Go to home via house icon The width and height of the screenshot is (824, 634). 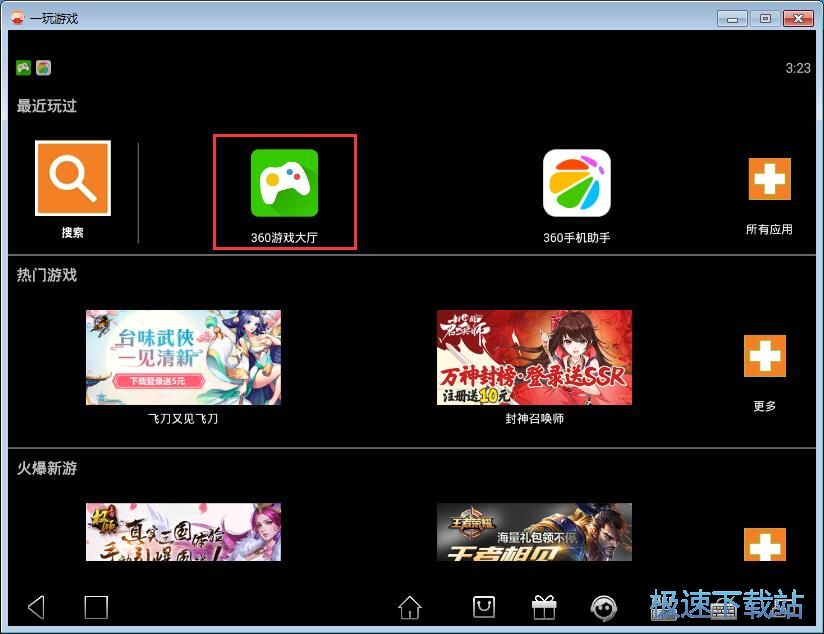pyautogui.click(x=409, y=607)
